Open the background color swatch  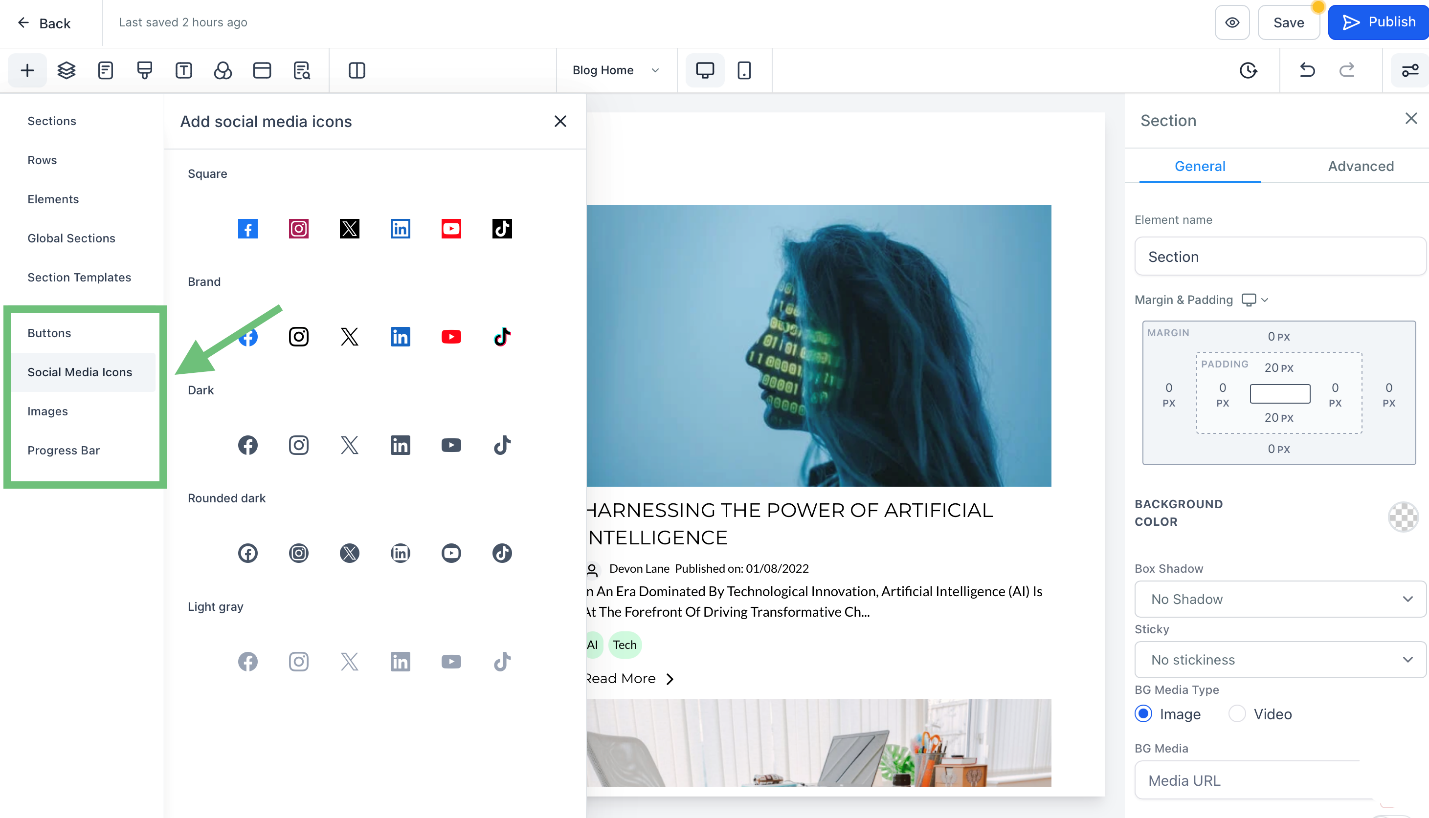pyautogui.click(x=1403, y=517)
